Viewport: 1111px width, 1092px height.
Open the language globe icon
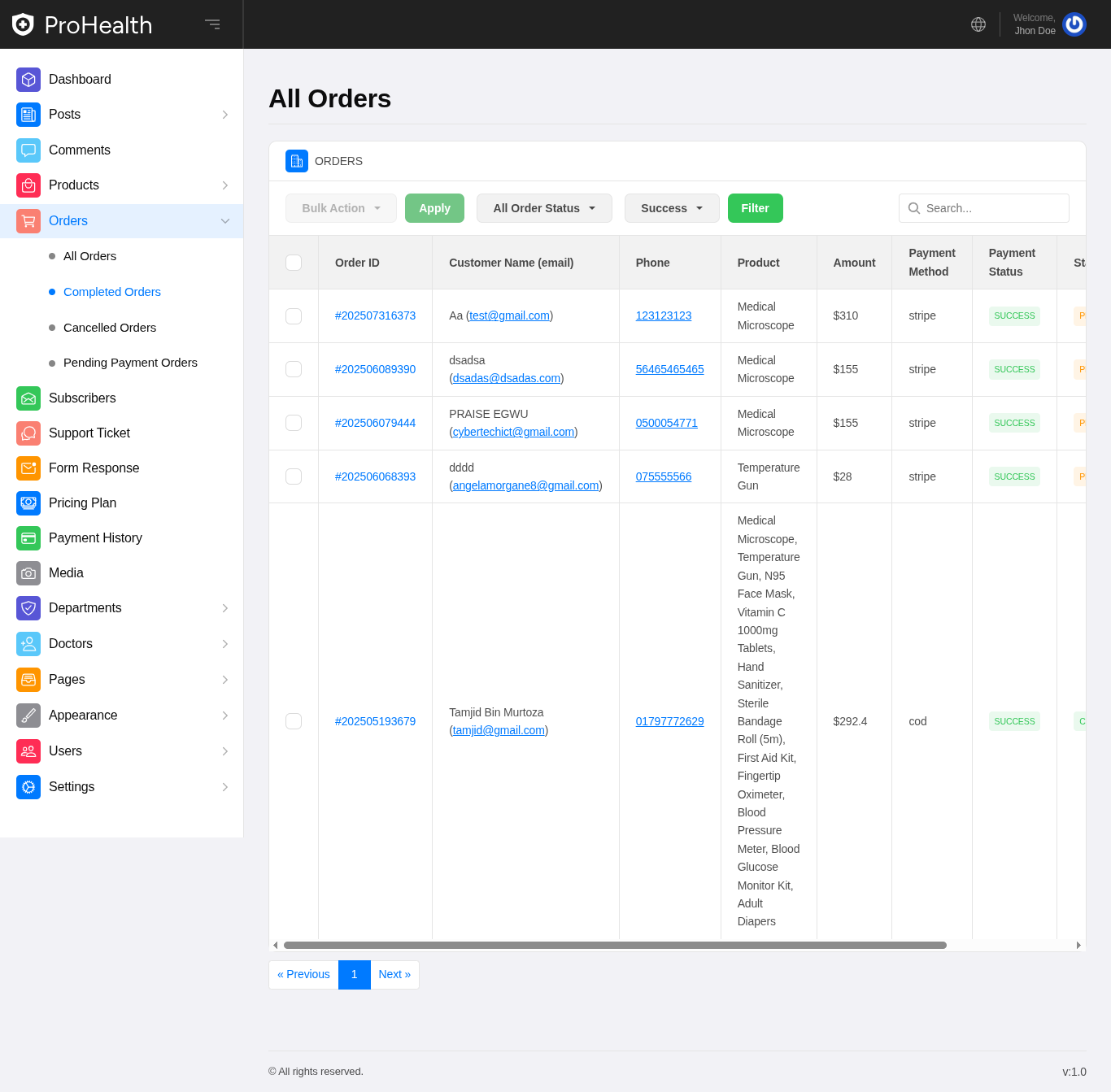(978, 24)
